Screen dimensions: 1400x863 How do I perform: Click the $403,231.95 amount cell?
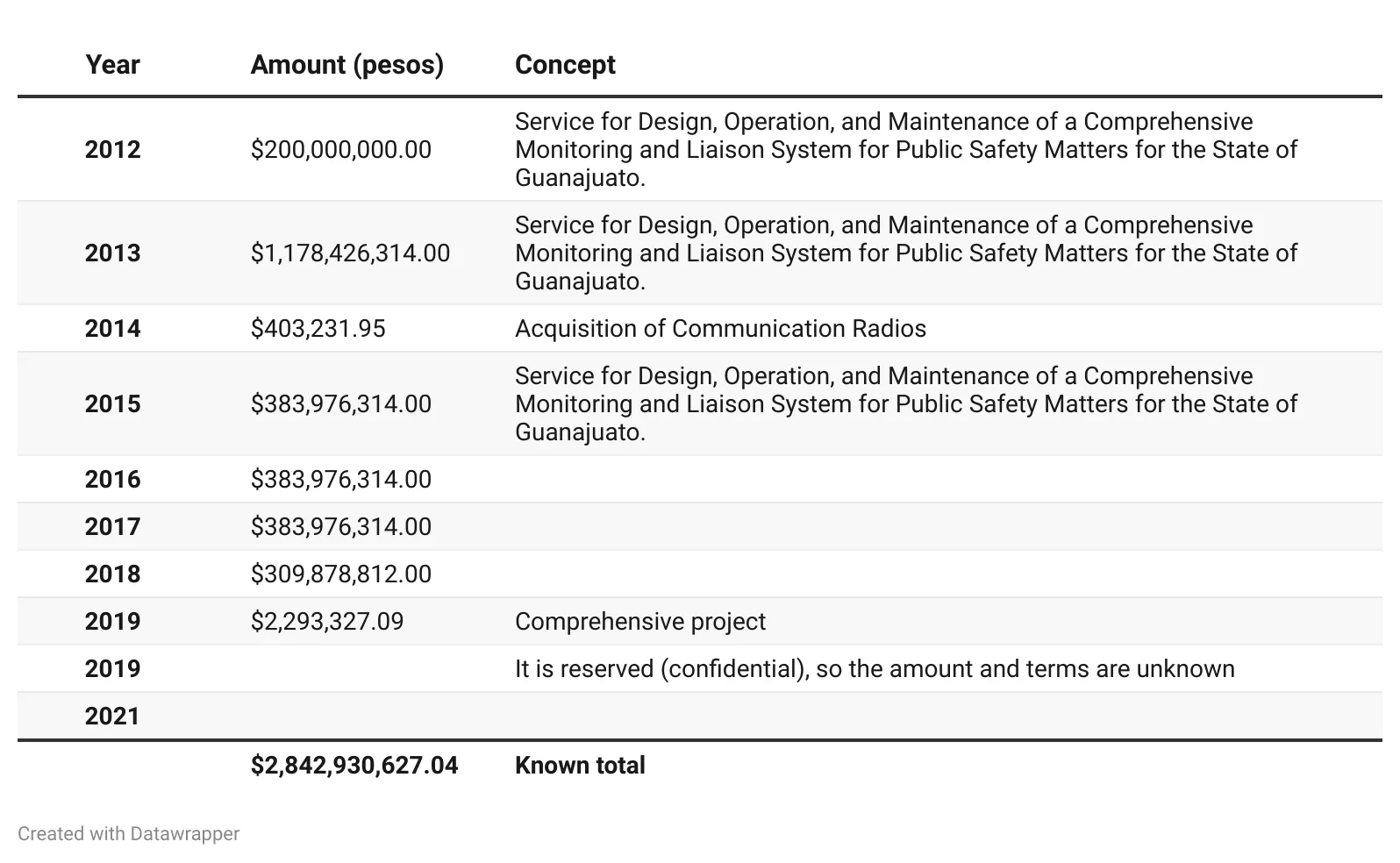tap(318, 329)
